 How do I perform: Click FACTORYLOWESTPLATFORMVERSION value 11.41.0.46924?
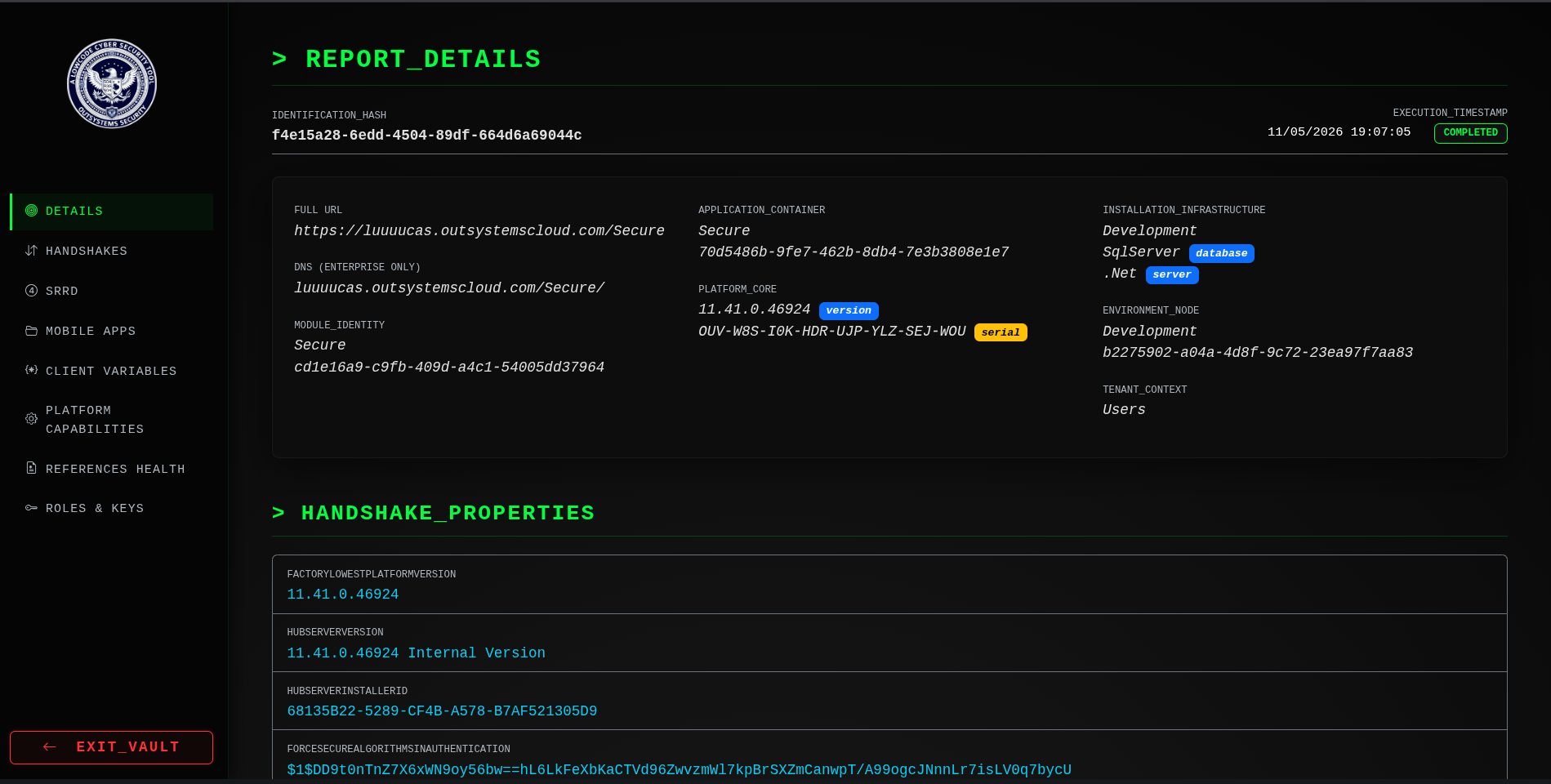coord(343,595)
